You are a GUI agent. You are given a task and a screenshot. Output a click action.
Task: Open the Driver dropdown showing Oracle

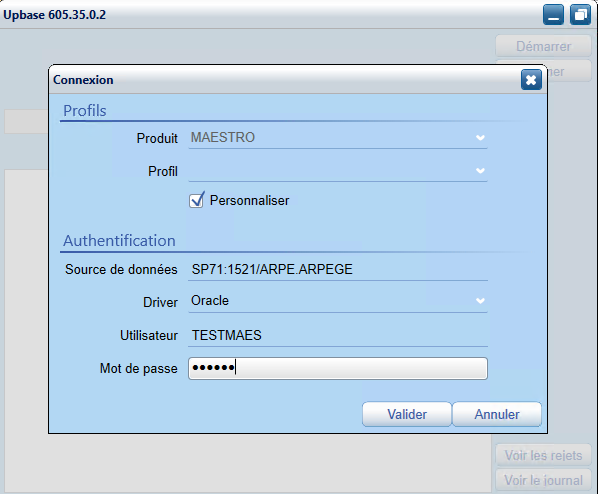[x=338, y=301]
